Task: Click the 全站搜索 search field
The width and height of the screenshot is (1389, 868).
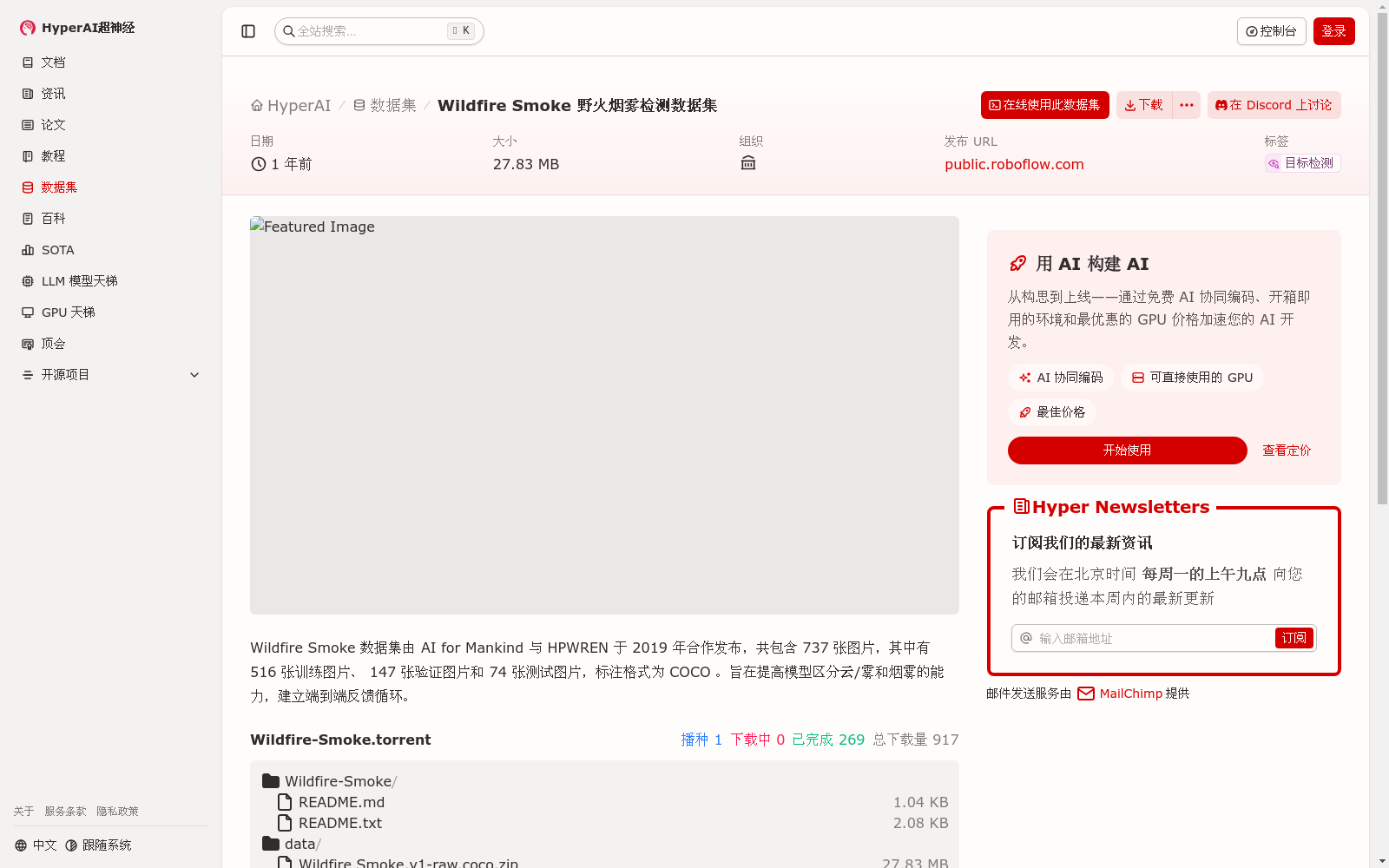Action: pyautogui.click(x=379, y=31)
